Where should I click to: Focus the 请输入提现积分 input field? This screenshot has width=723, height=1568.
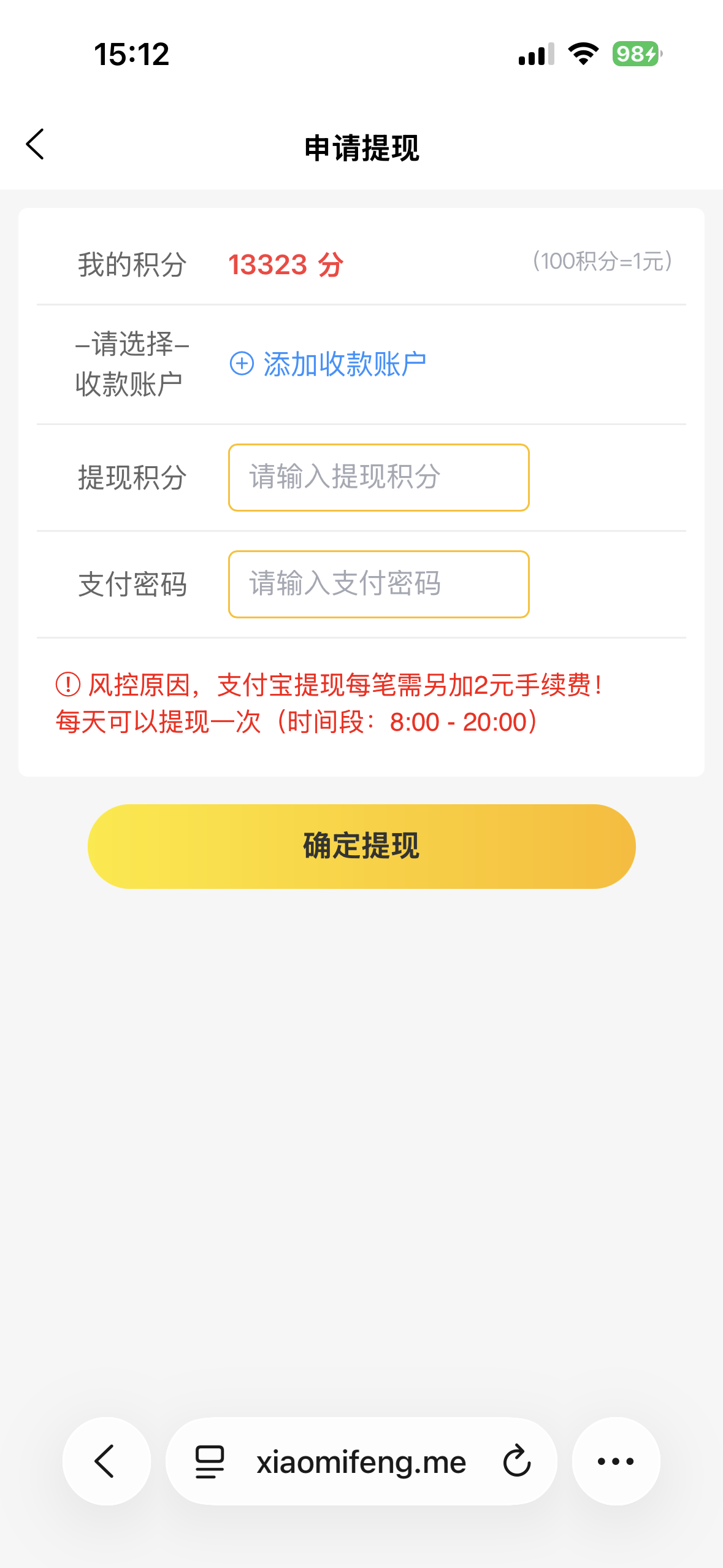tap(378, 477)
